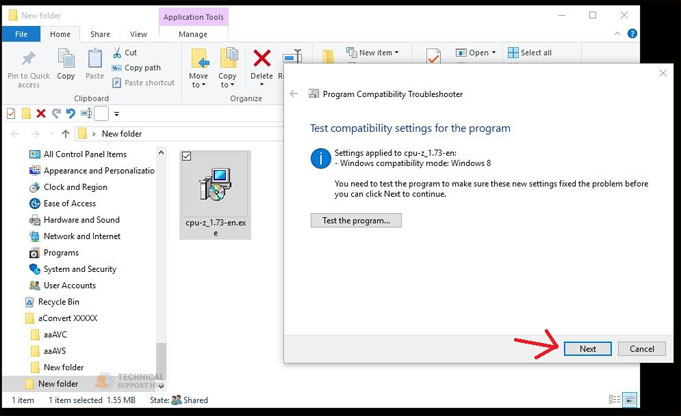Select the aaAVC folder in tree
The width and height of the screenshot is (681, 416).
click(58, 334)
